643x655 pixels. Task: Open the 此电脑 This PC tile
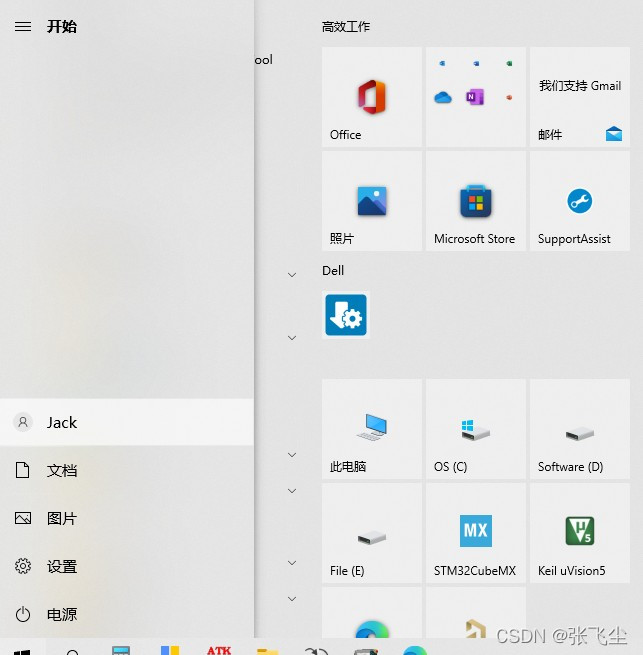click(x=372, y=429)
